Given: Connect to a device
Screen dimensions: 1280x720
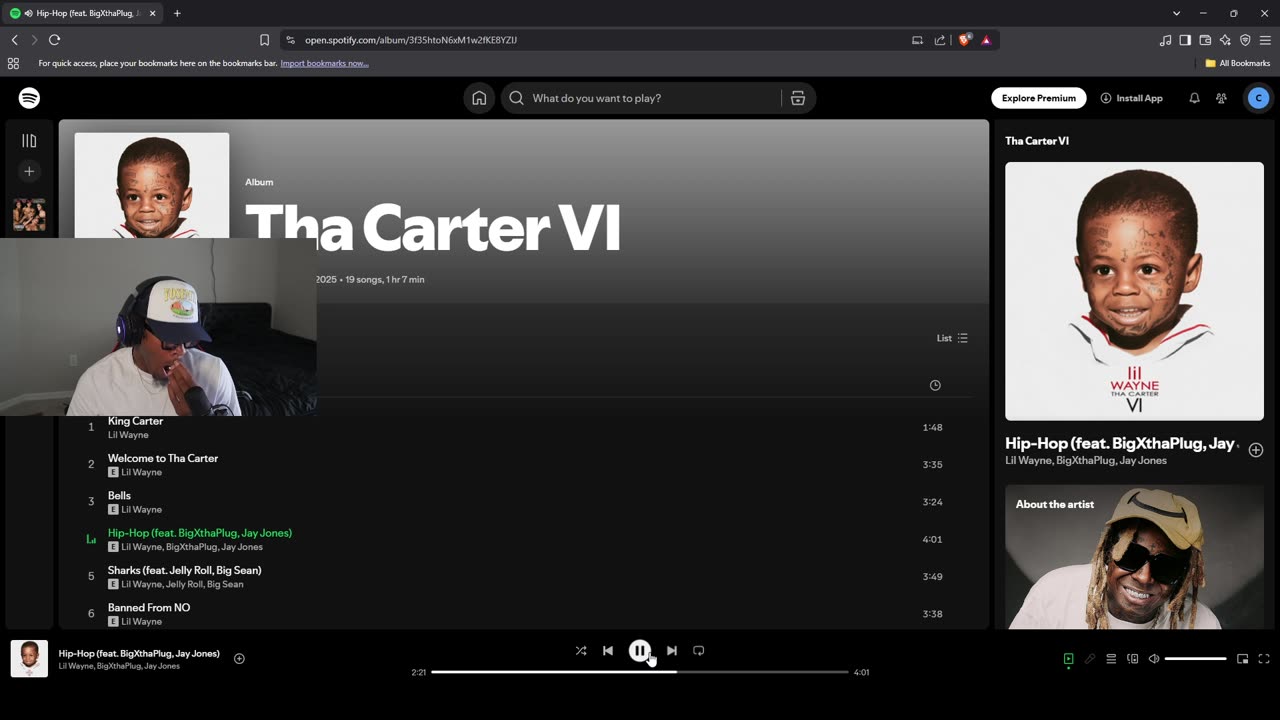Looking at the screenshot, I should click(1133, 659).
